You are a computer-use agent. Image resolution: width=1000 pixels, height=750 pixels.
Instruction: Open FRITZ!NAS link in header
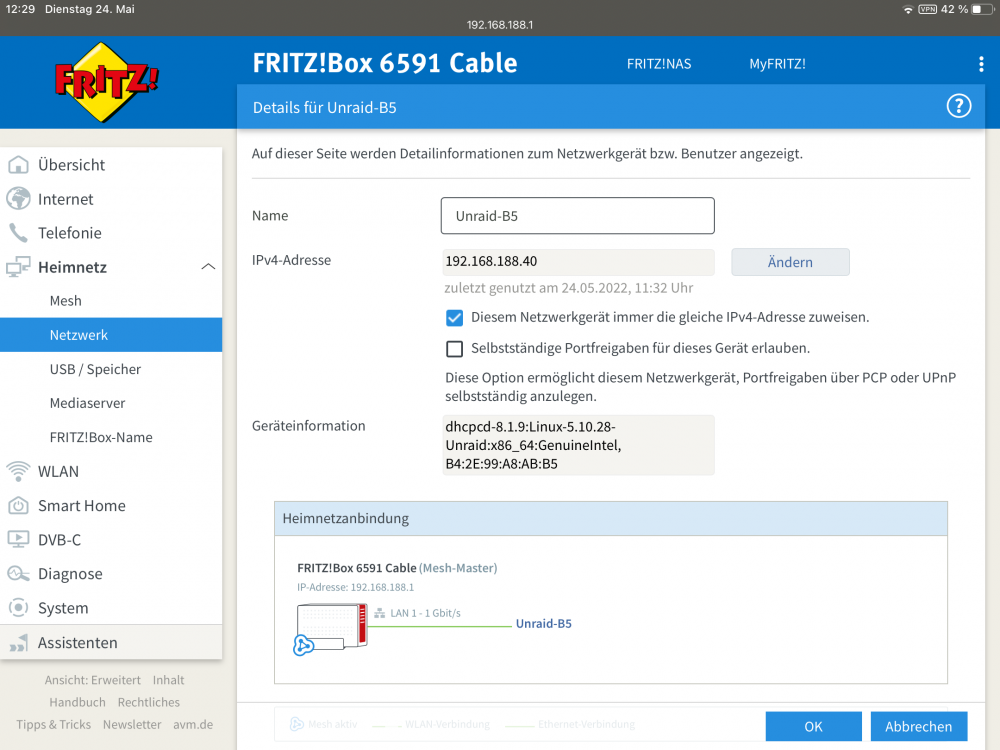pos(659,64)
